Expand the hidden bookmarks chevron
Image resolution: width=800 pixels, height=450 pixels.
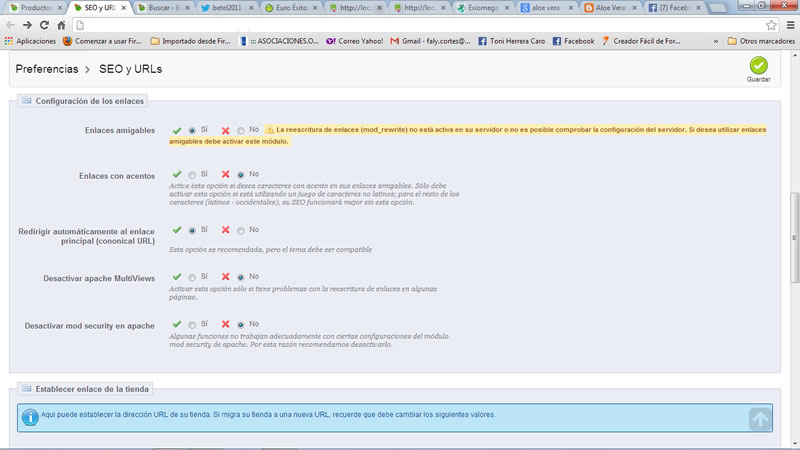[x=716, y=41]
